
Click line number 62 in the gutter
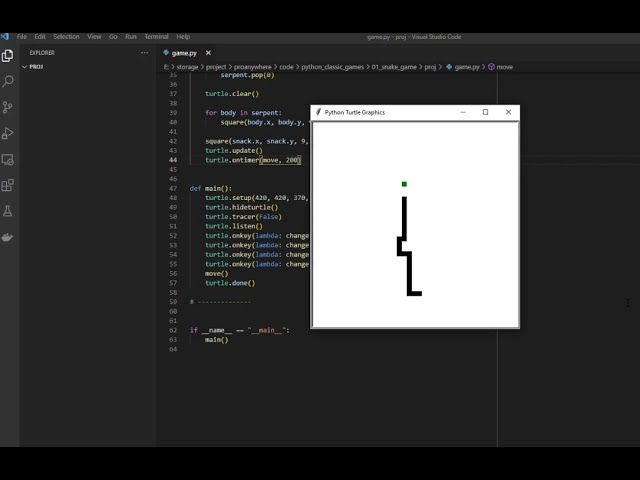click(x=173, y=330)
